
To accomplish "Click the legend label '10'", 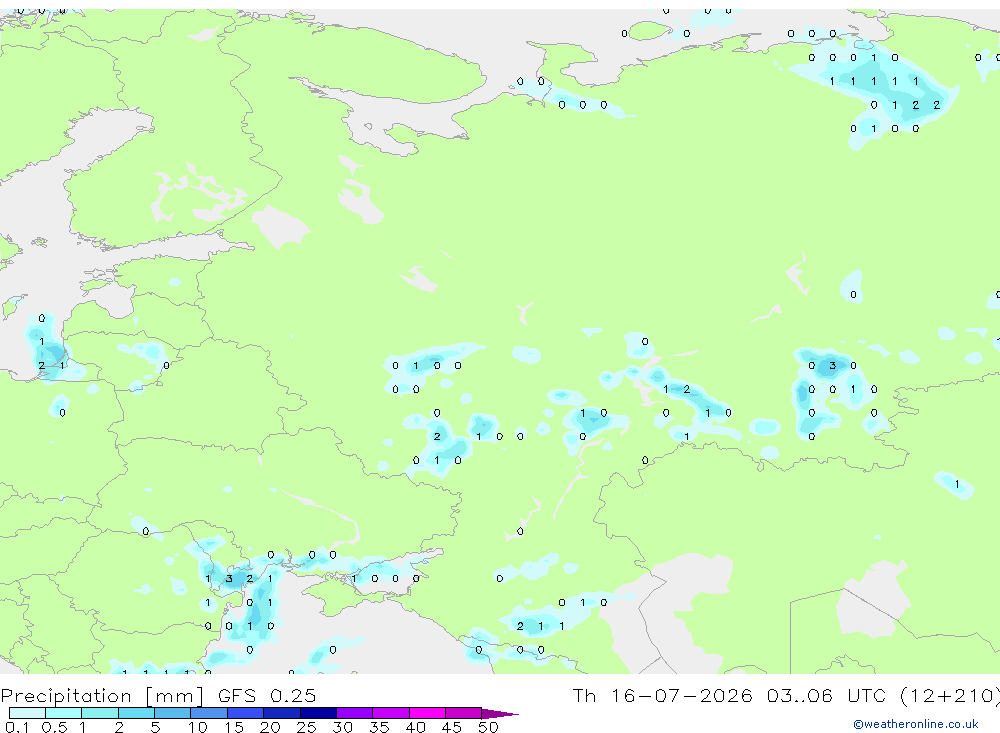I will (198, 727).
